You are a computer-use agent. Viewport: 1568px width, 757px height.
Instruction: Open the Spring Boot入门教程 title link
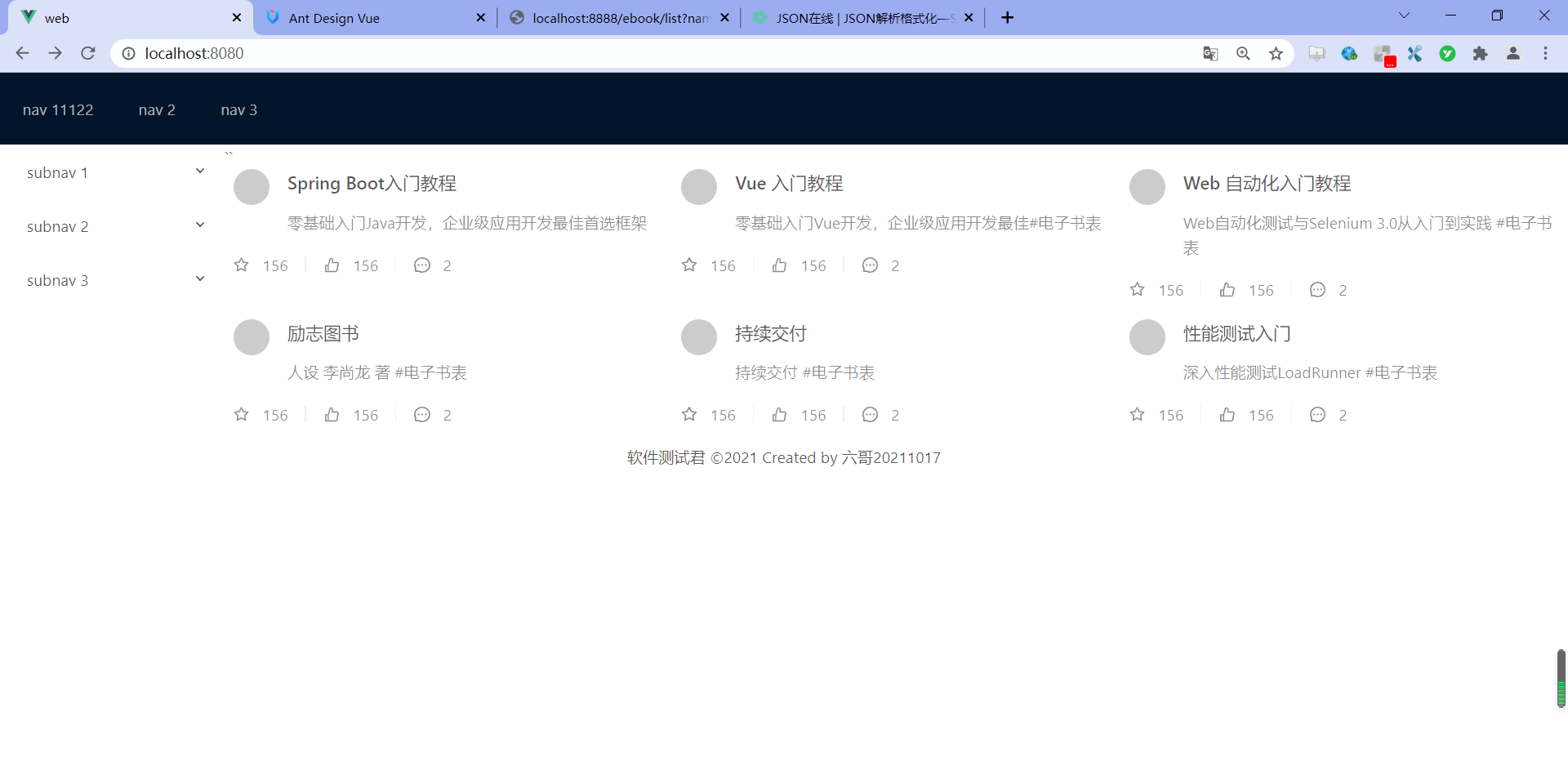point(372,183)
